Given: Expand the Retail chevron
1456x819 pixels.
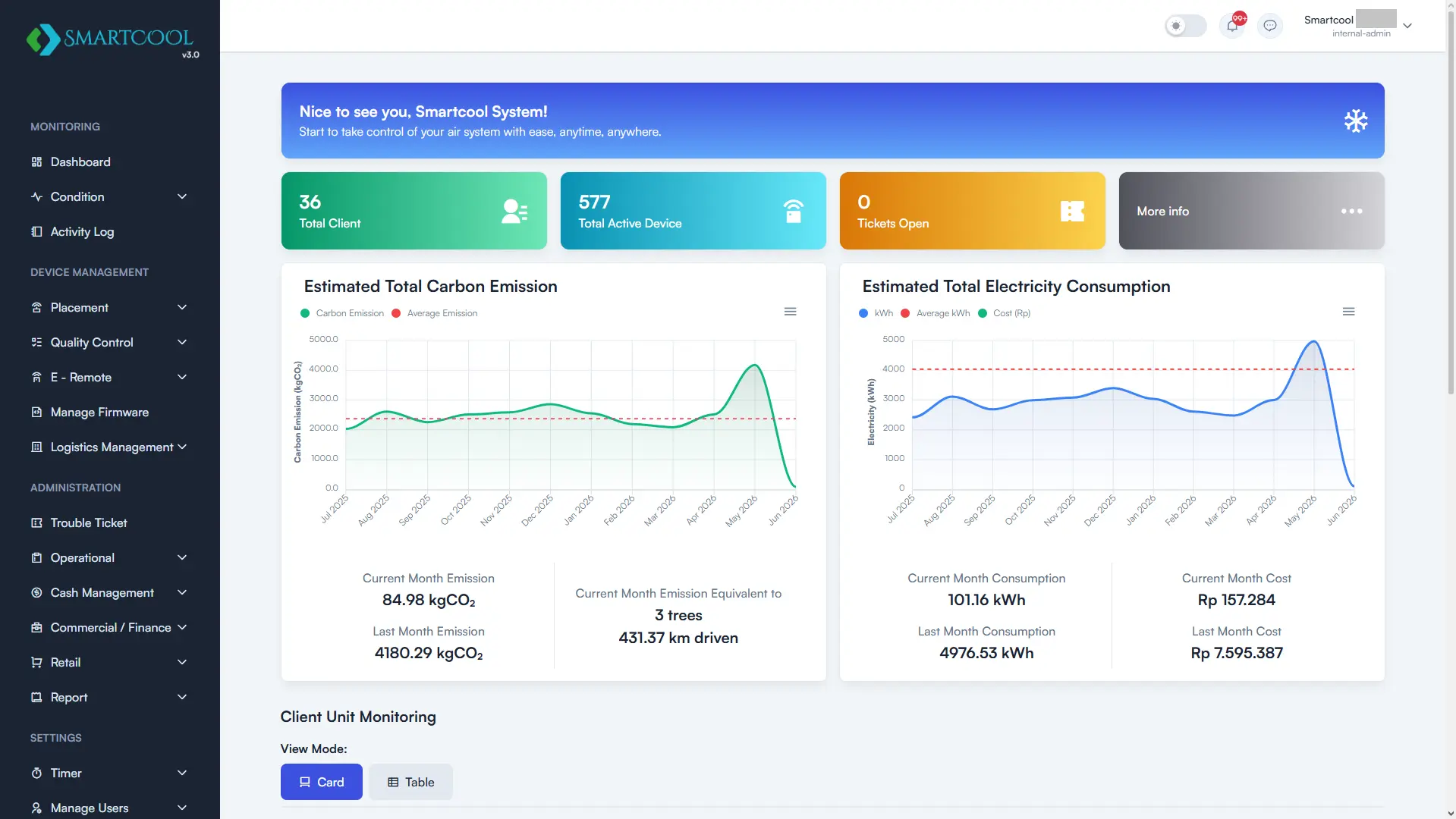Looking at the screenshot, I should point(182,663).
